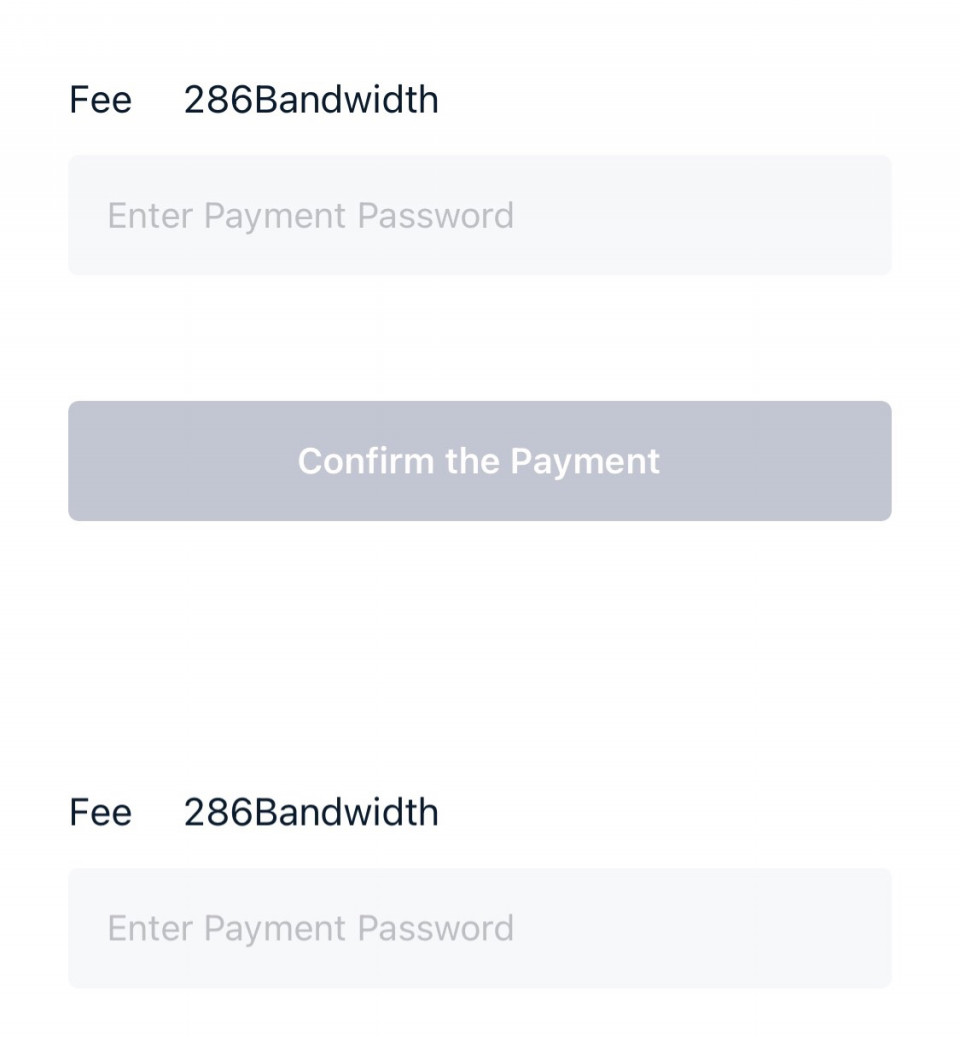Tap the greyed-out Confirm the Payment button

coord(480,461)
